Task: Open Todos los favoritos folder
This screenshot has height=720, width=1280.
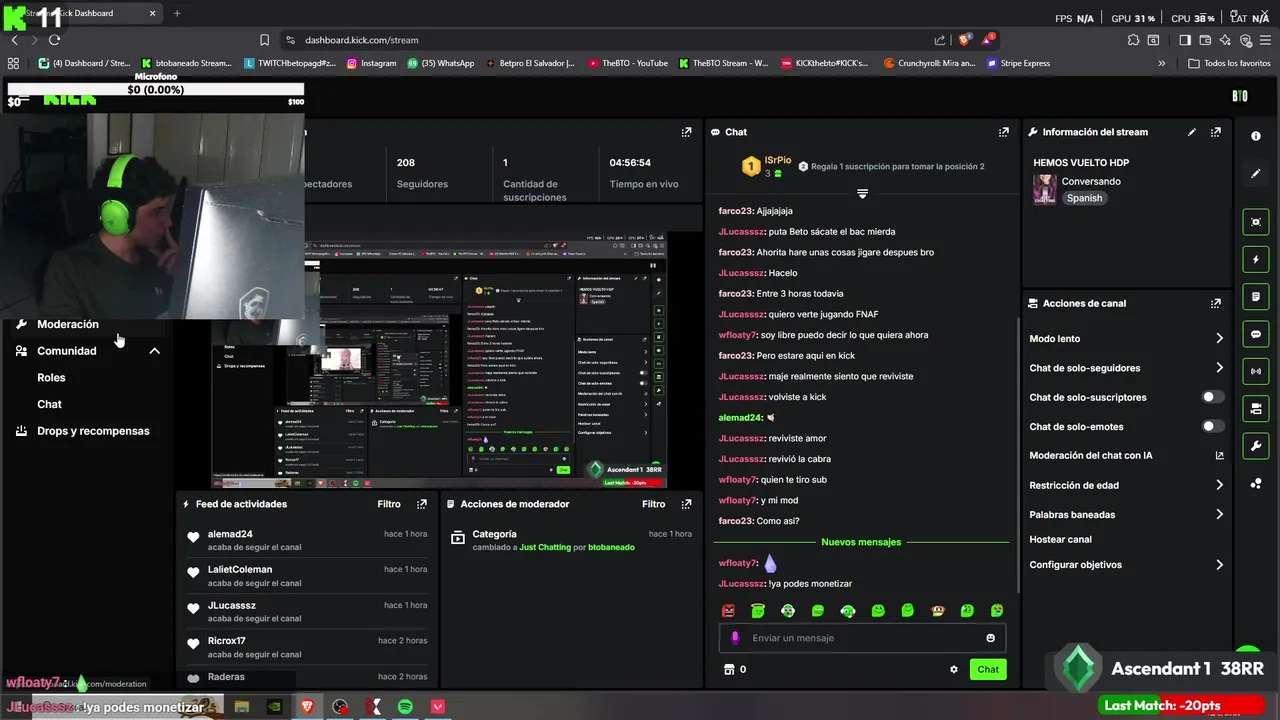Action: pos(1229,63)
